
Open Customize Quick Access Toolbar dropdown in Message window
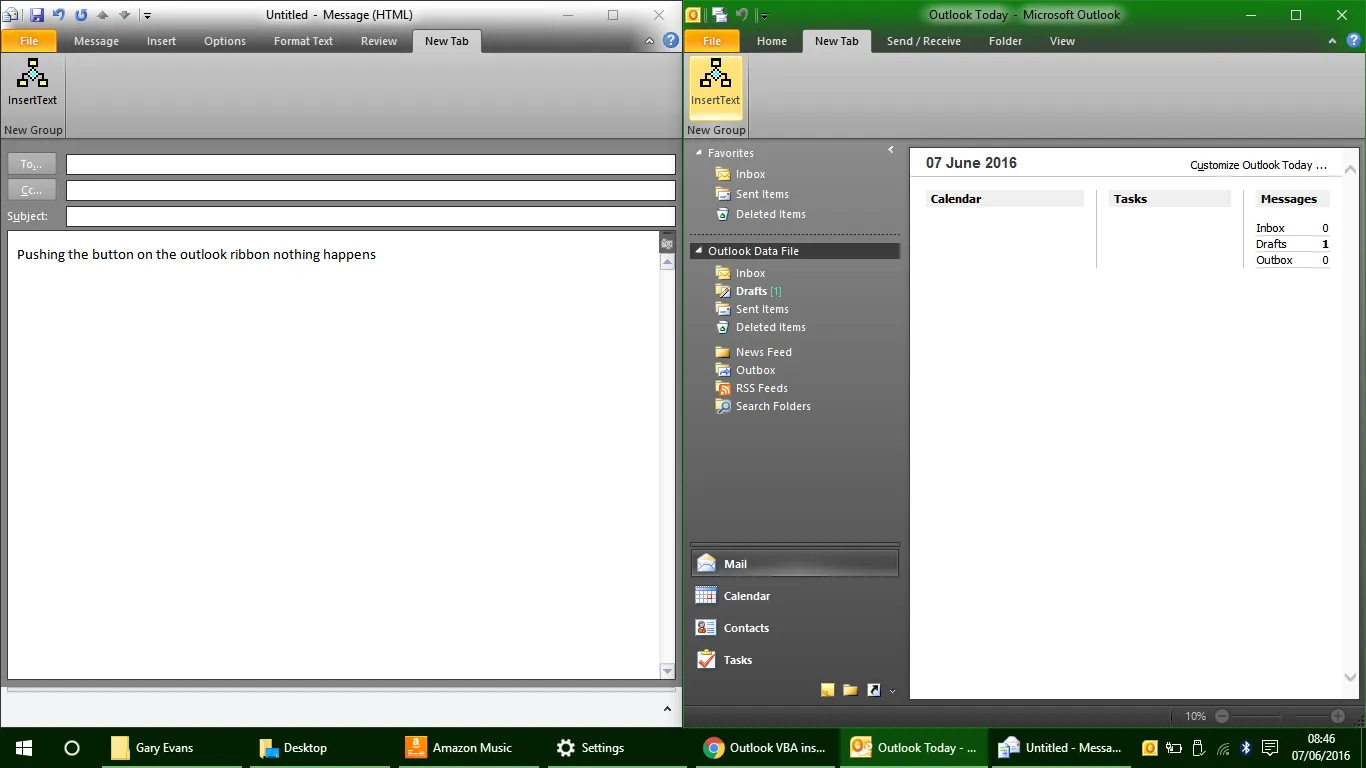(147, 16)
